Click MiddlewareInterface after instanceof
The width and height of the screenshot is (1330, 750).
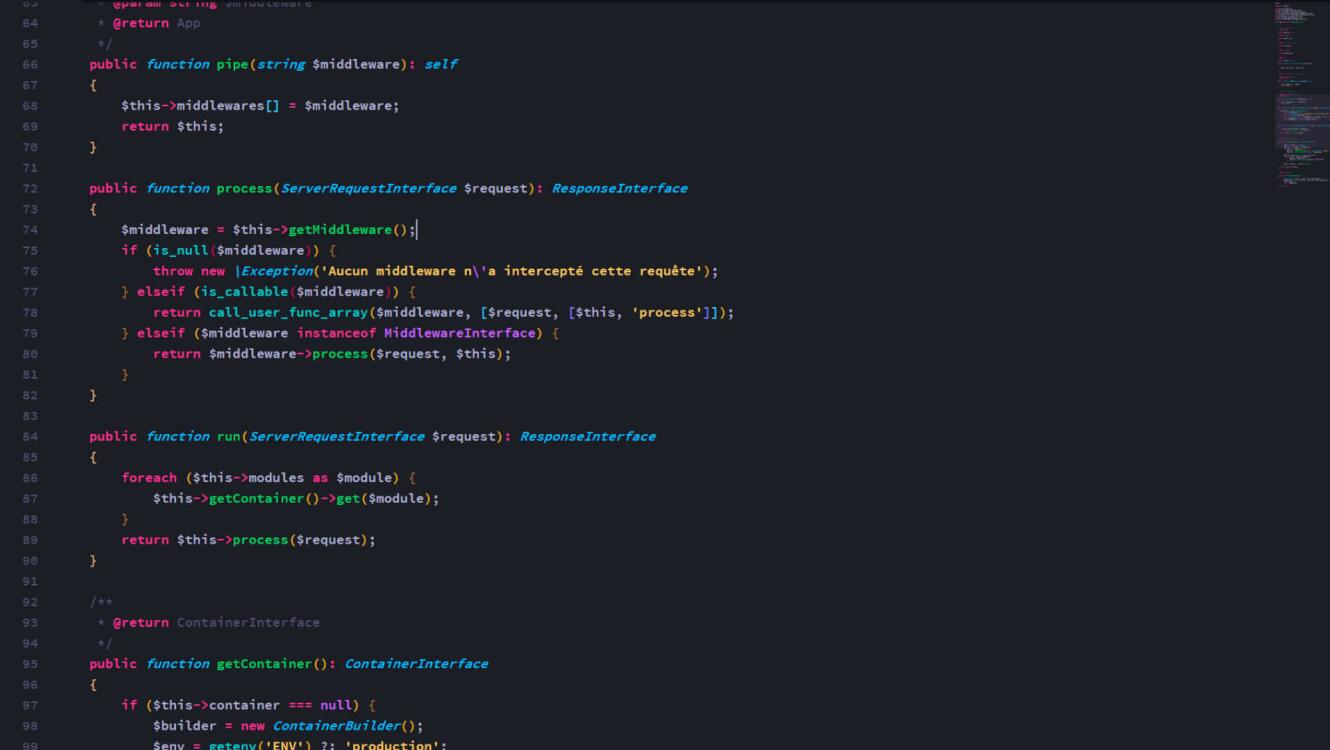[460, 333]
